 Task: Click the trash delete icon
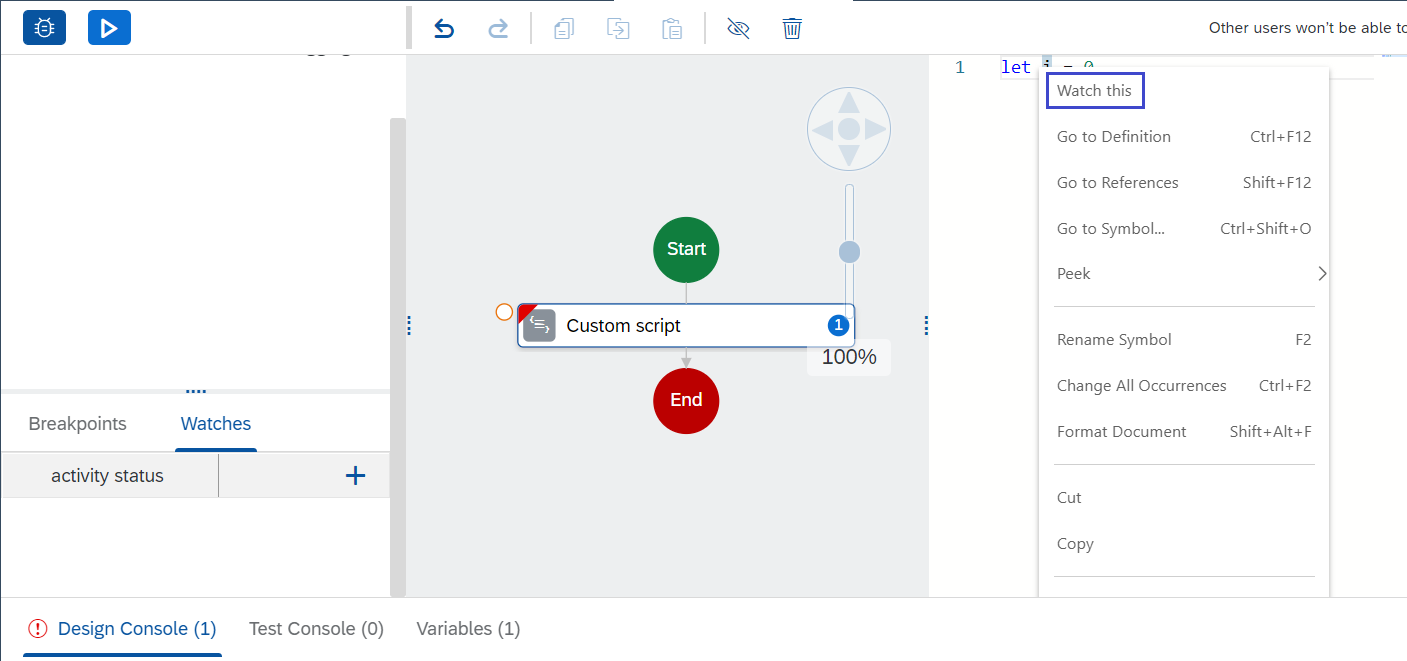(x=792, y=28)
